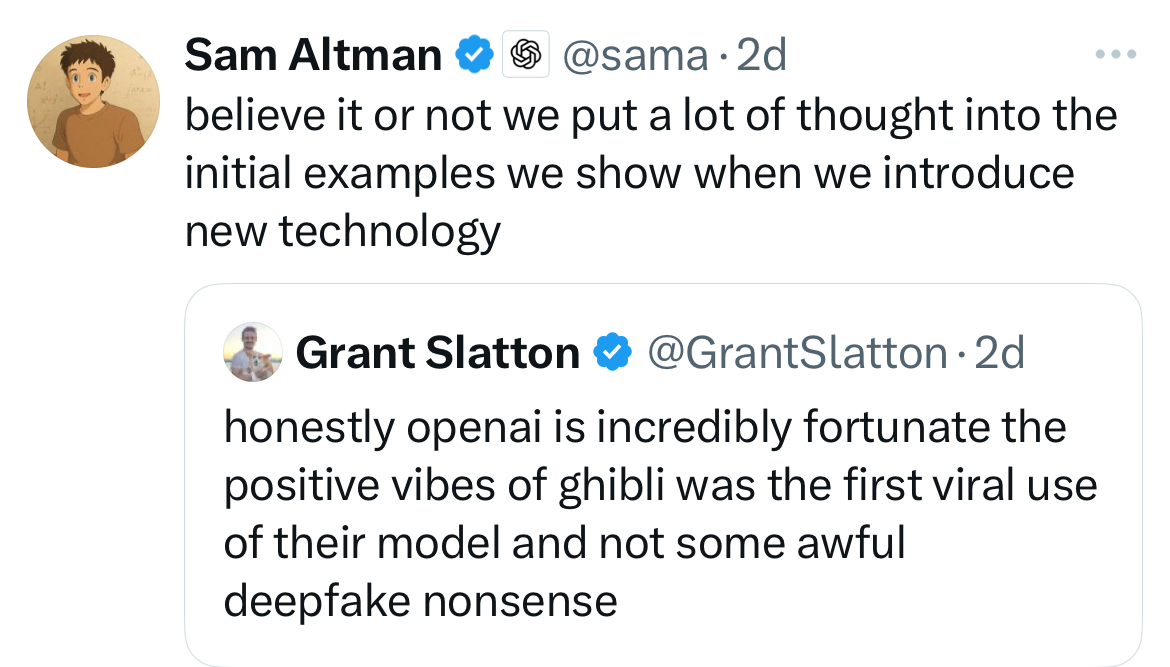Screen dimensions: 1170x667
Task: Open the quoted tweet's 2d timestamp
Action: pos(1000,353)
